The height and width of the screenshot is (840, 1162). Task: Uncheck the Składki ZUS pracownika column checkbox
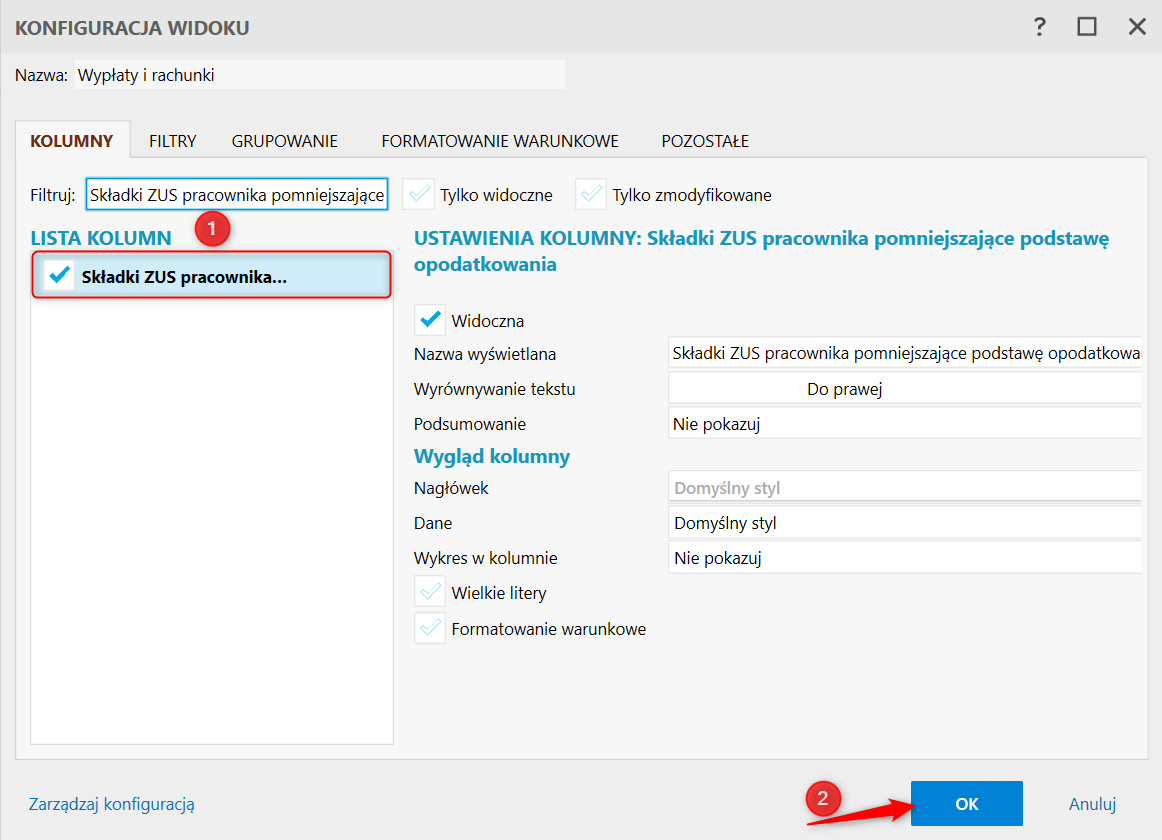59,276
